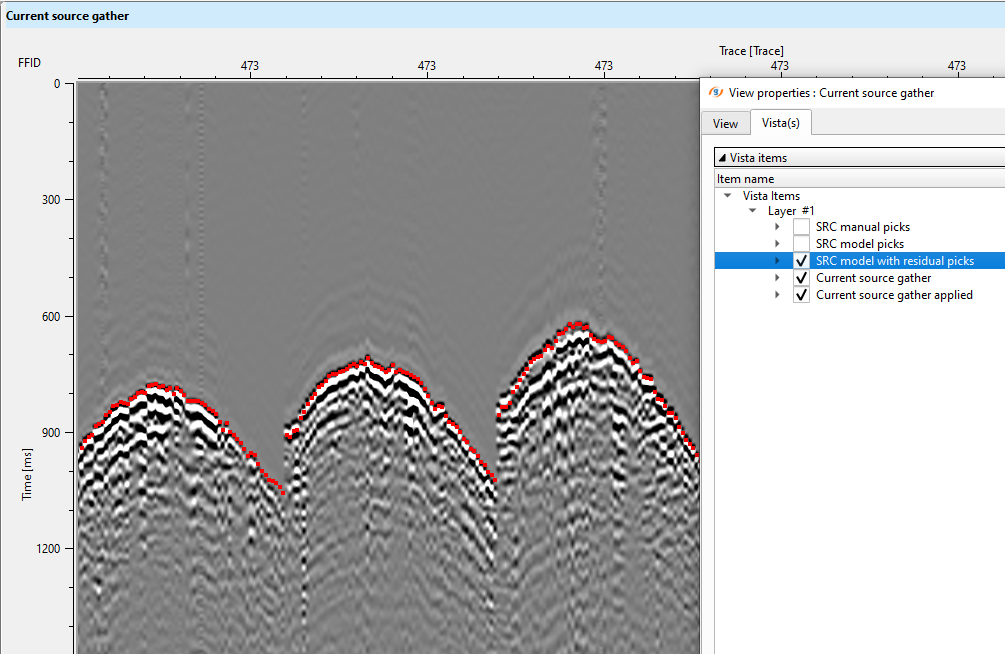Uncheck SRC model with residual picks
The image size is (1005, 654).
[x=801, y=261]
